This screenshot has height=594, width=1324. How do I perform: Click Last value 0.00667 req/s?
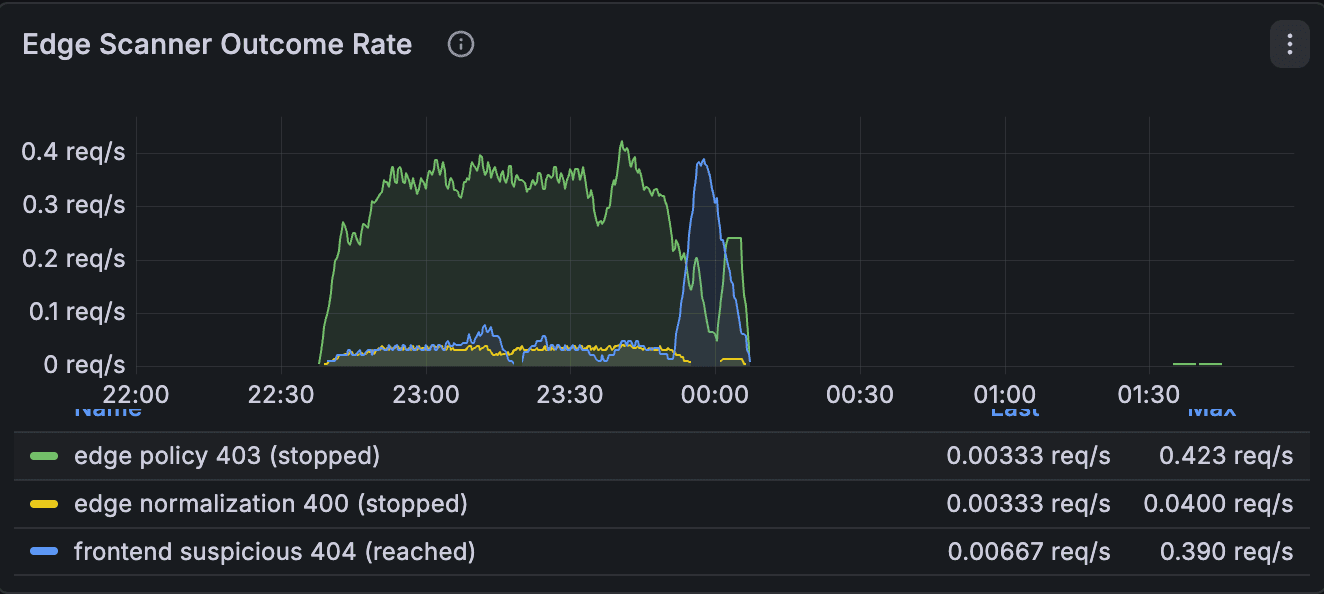pyautogui.click(x=1029, y=551)
